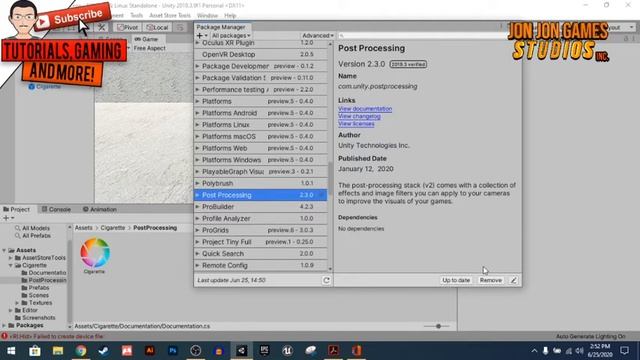The image size is (640, 360).
Task: Switch to the Console tab
Action: pos(56,209)
